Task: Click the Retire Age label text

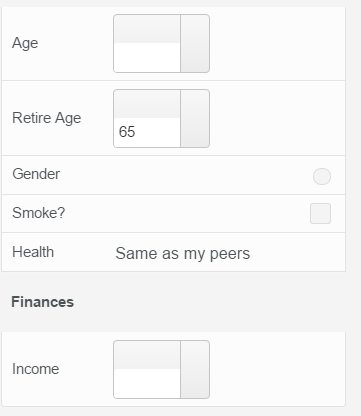Action: pyautogui.click(x=47, y=118)
